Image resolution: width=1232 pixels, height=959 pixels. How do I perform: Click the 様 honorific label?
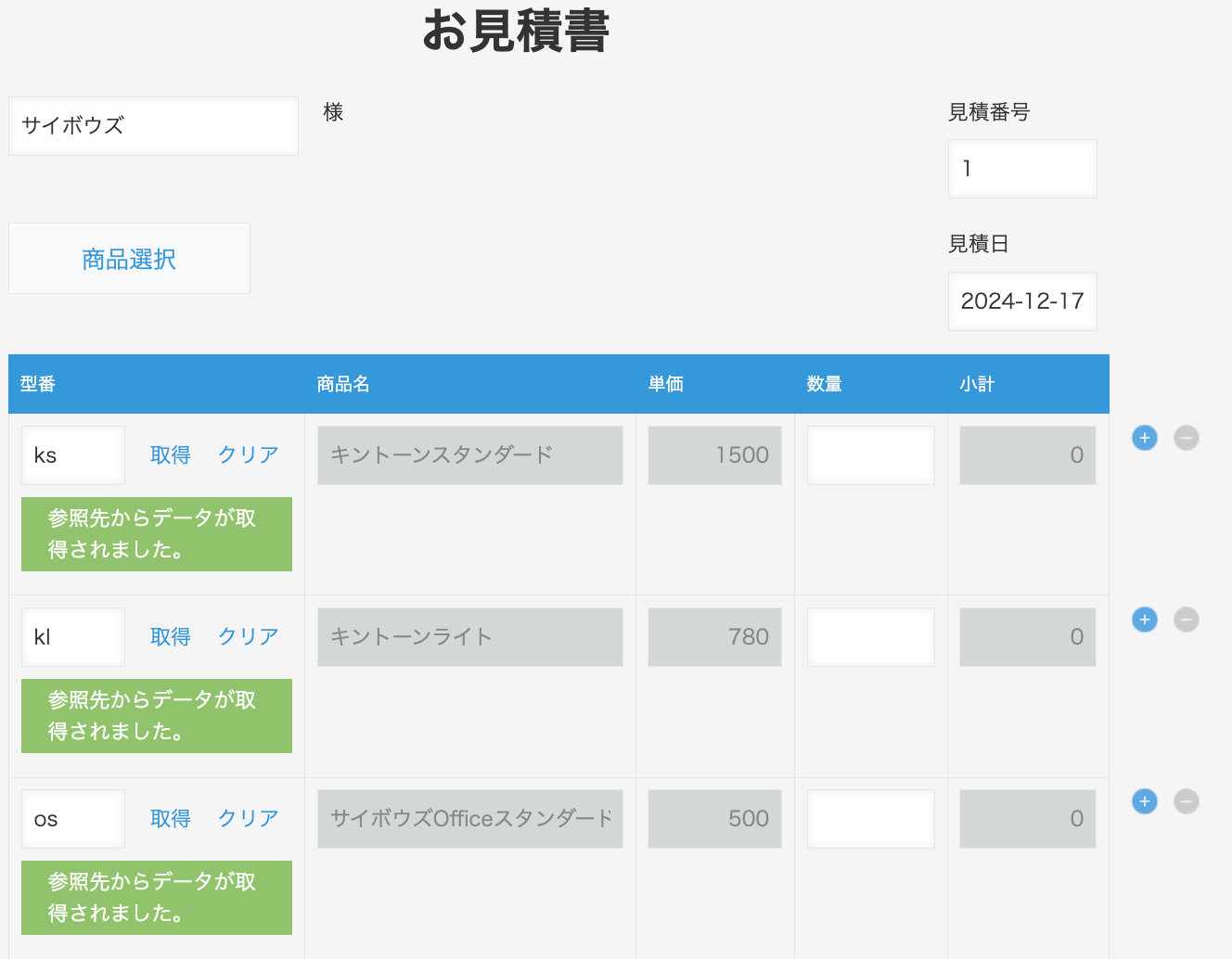pyautogui.click(x=333, y=112)
